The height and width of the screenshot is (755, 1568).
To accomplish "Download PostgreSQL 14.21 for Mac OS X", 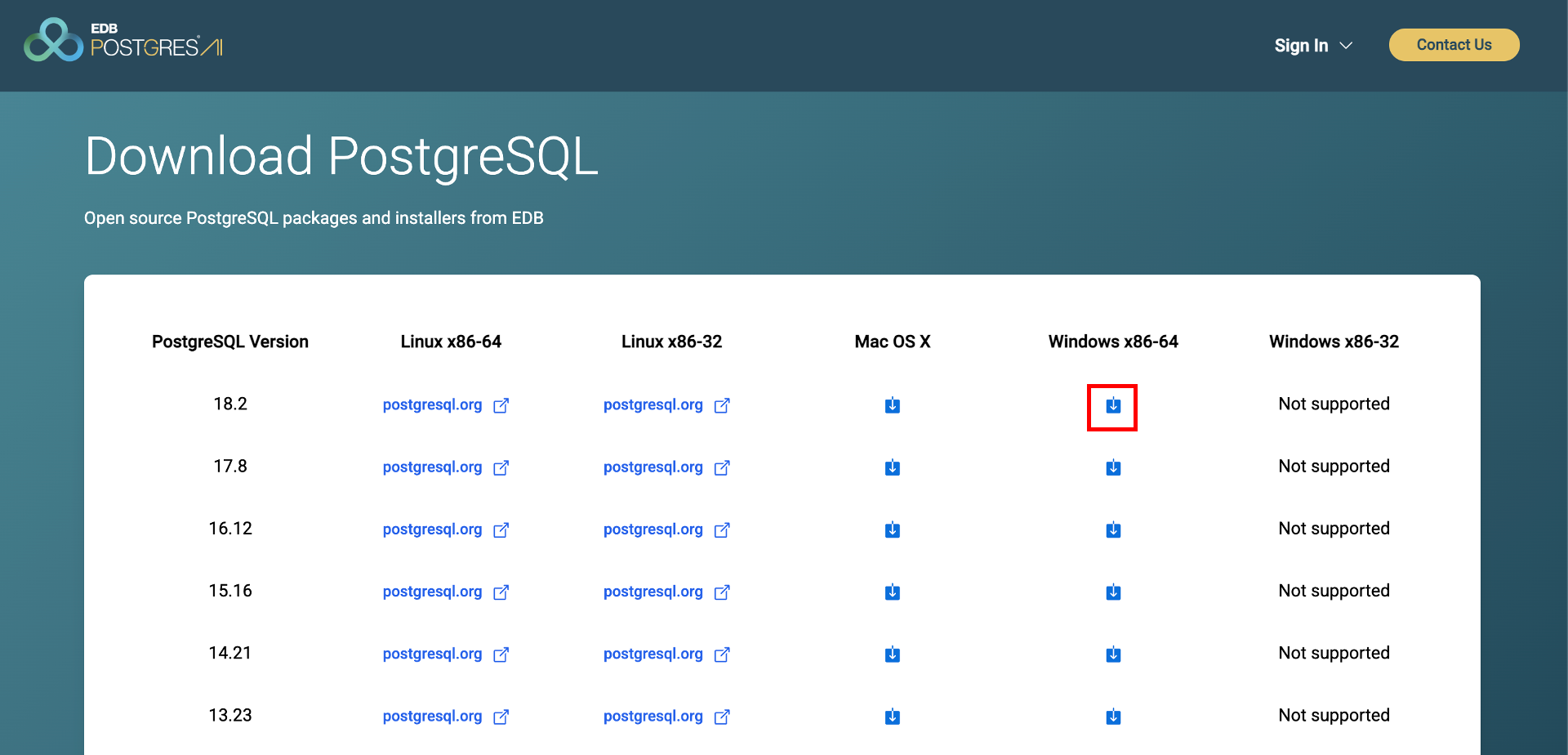I will (x=893, y=654).
